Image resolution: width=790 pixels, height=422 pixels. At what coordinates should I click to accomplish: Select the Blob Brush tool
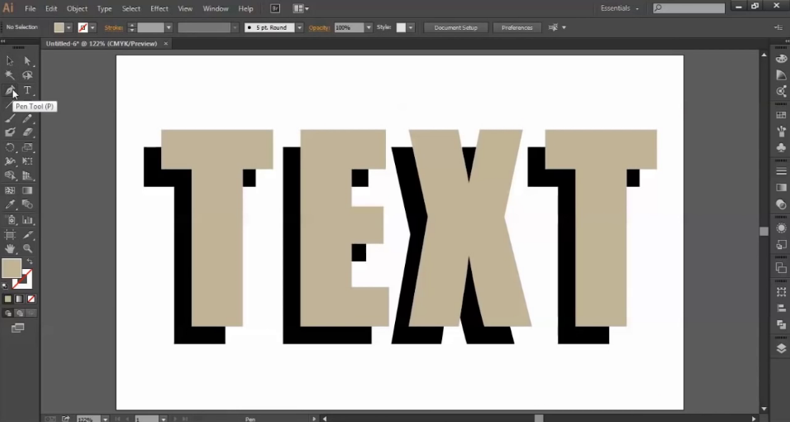point(10,132)
